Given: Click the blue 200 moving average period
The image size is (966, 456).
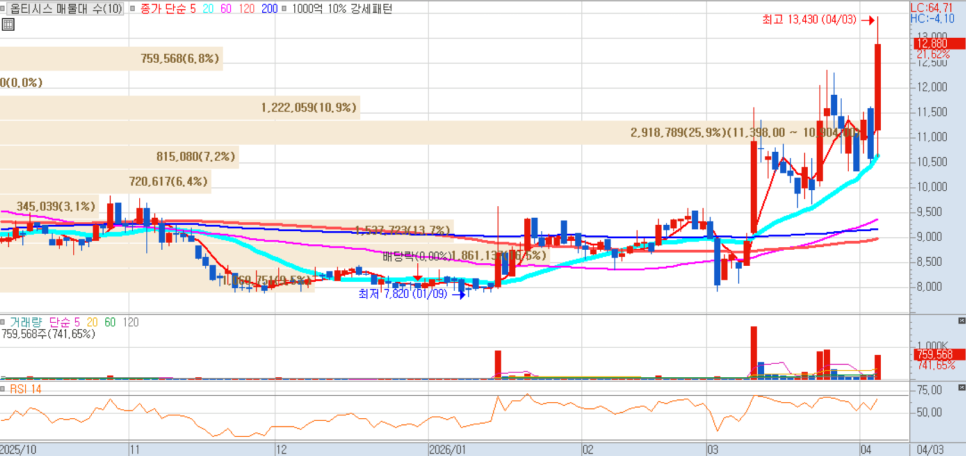Looking at the screenshot, I should tap(270, 9).
